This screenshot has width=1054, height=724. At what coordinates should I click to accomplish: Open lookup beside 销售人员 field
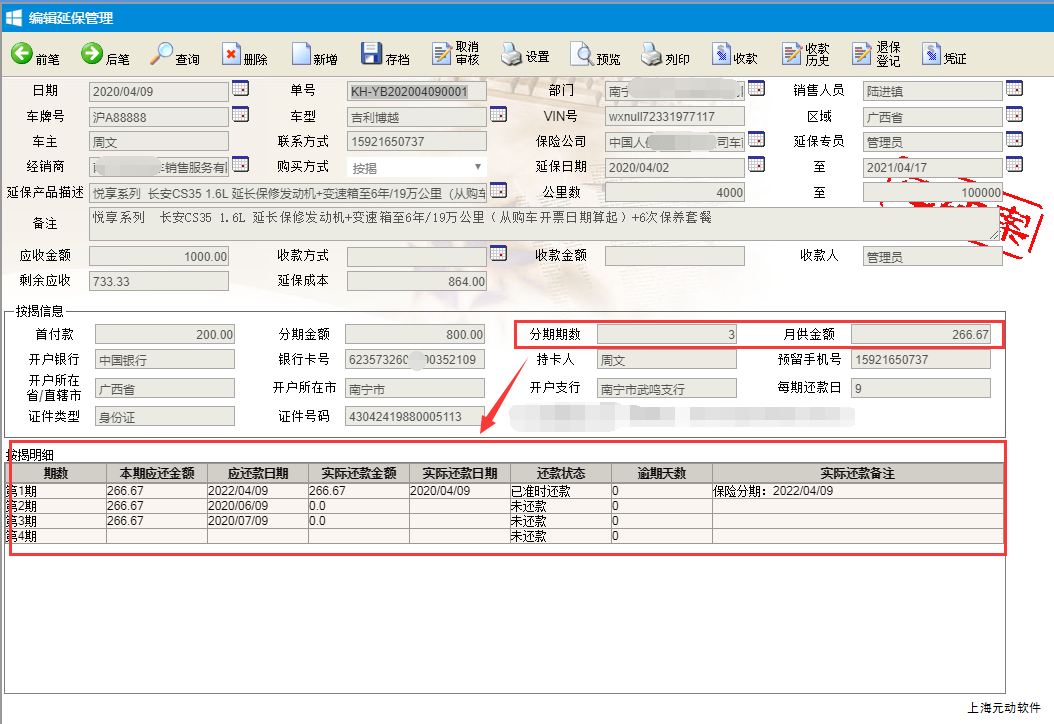(x=1014, y=88)
